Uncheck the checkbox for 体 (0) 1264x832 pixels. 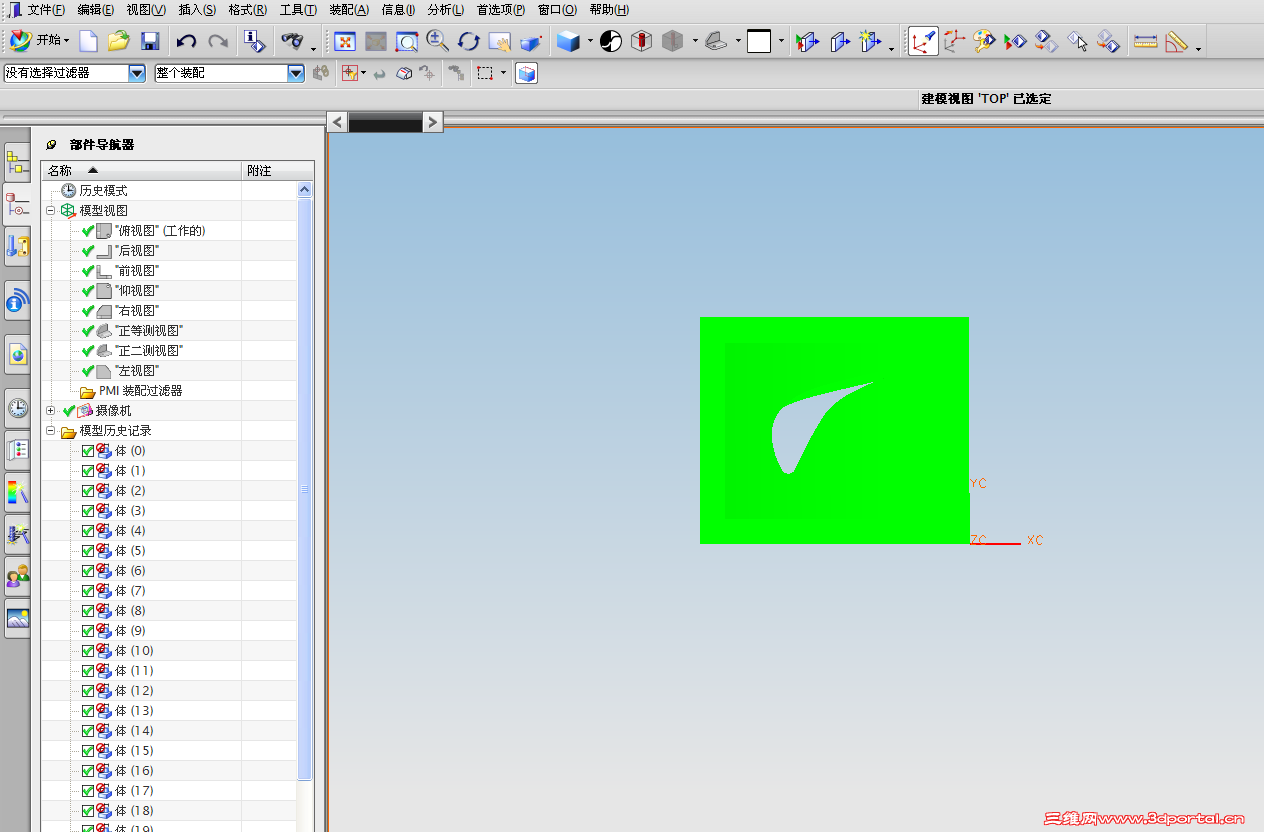(88, 451)
